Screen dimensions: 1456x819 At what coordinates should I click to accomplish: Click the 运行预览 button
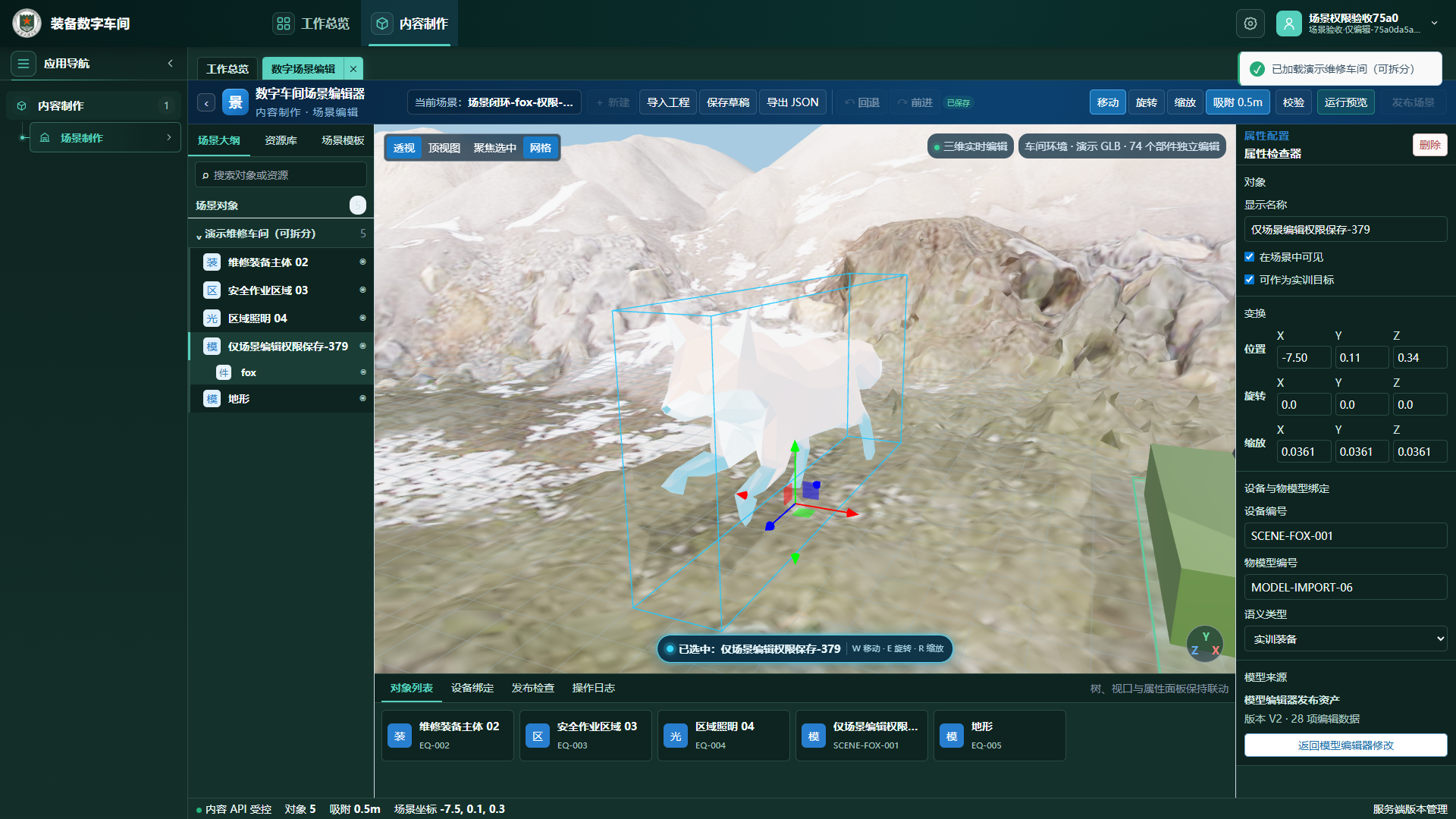[x=1346, y=102]
